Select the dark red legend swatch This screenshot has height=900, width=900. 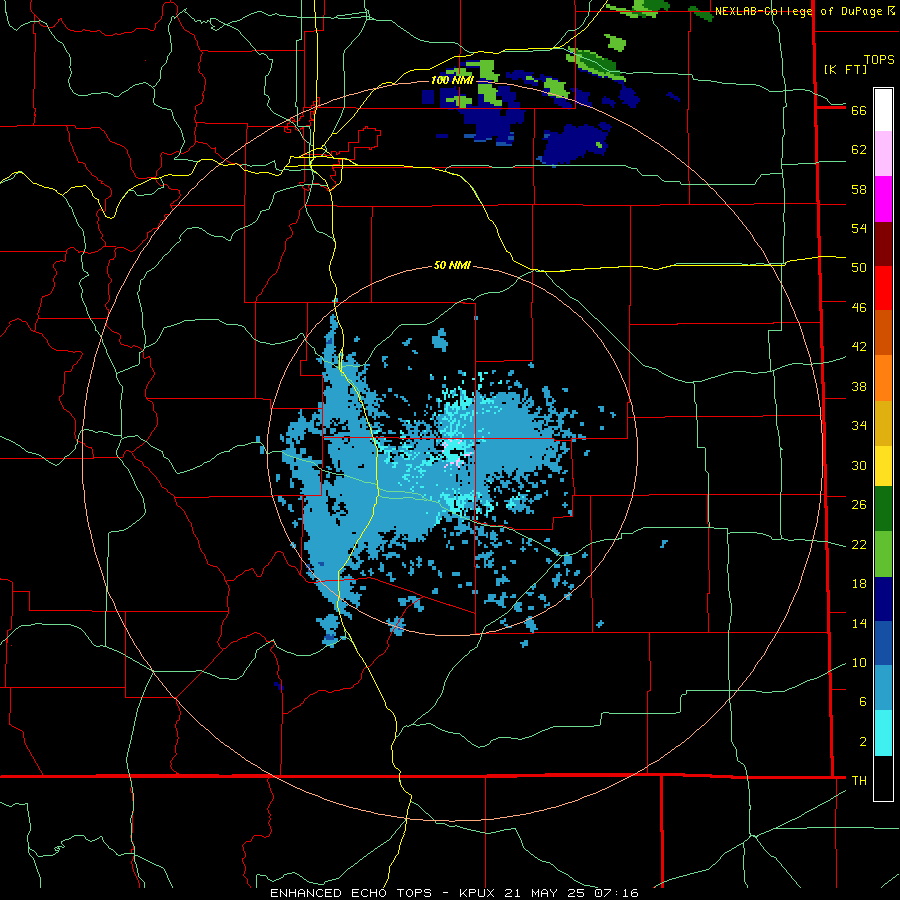pyautogui.click(x=883, y=244)
